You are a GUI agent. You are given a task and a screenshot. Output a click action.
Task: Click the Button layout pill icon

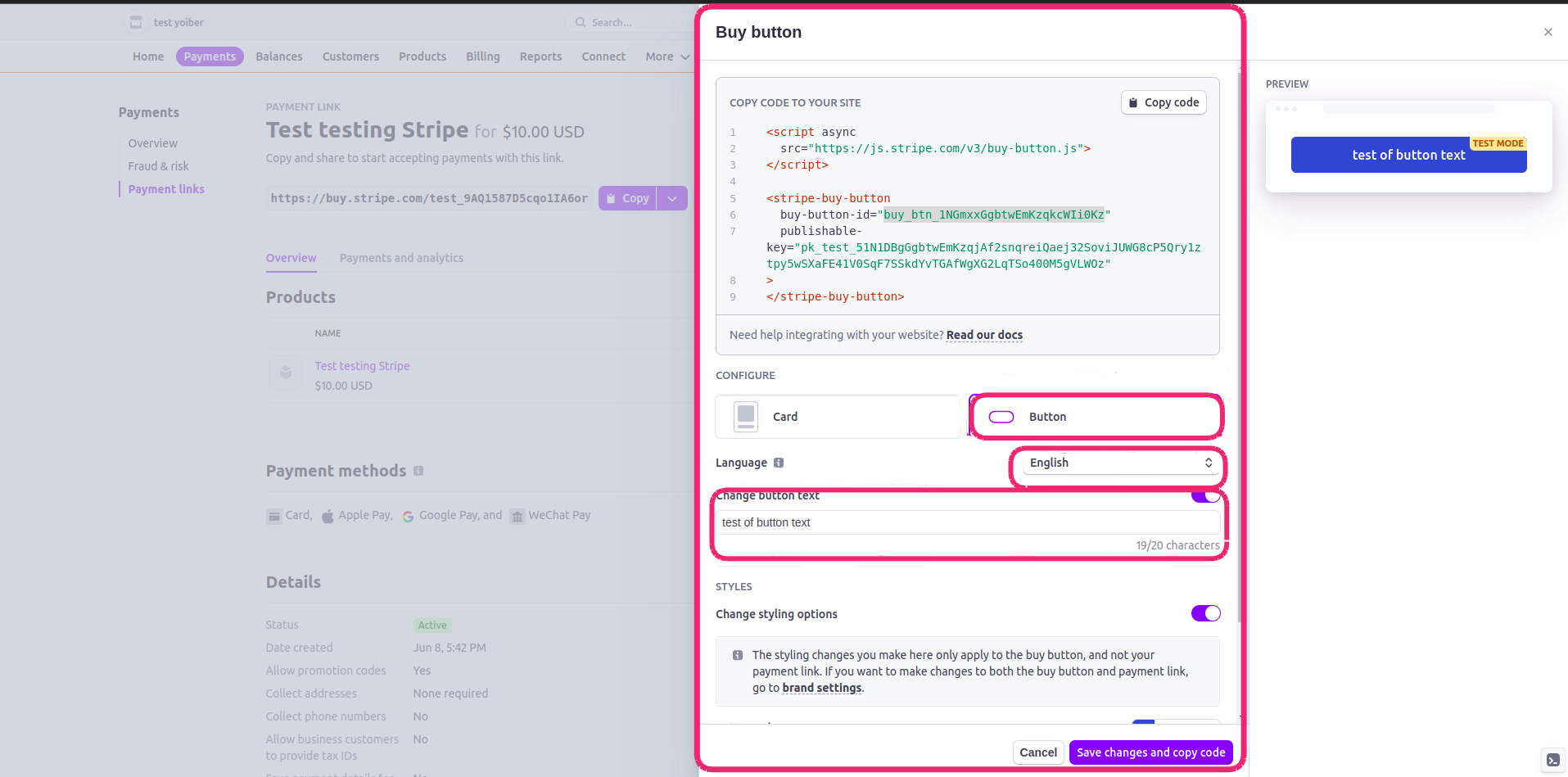pyautogui.click(x=1001, y=417)
